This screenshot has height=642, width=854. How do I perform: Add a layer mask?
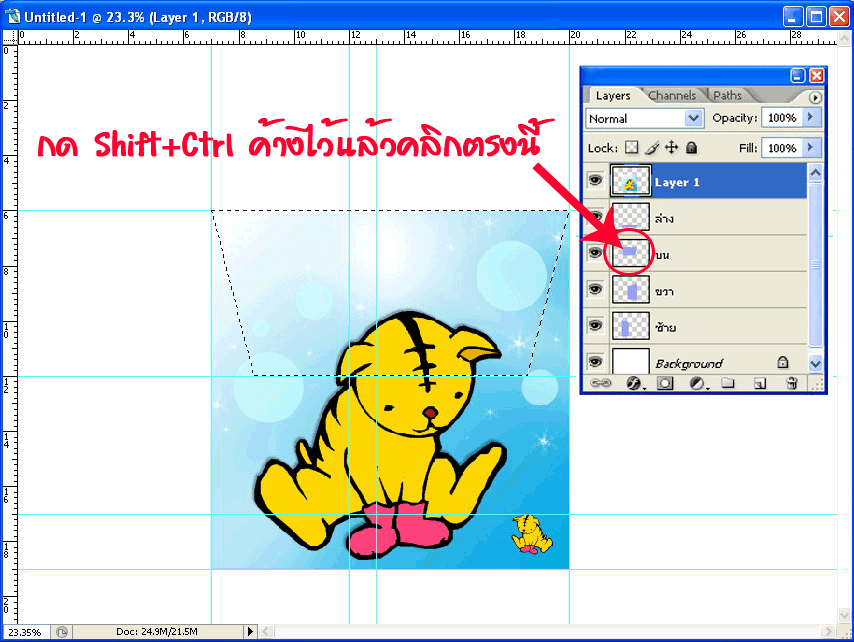664,383
